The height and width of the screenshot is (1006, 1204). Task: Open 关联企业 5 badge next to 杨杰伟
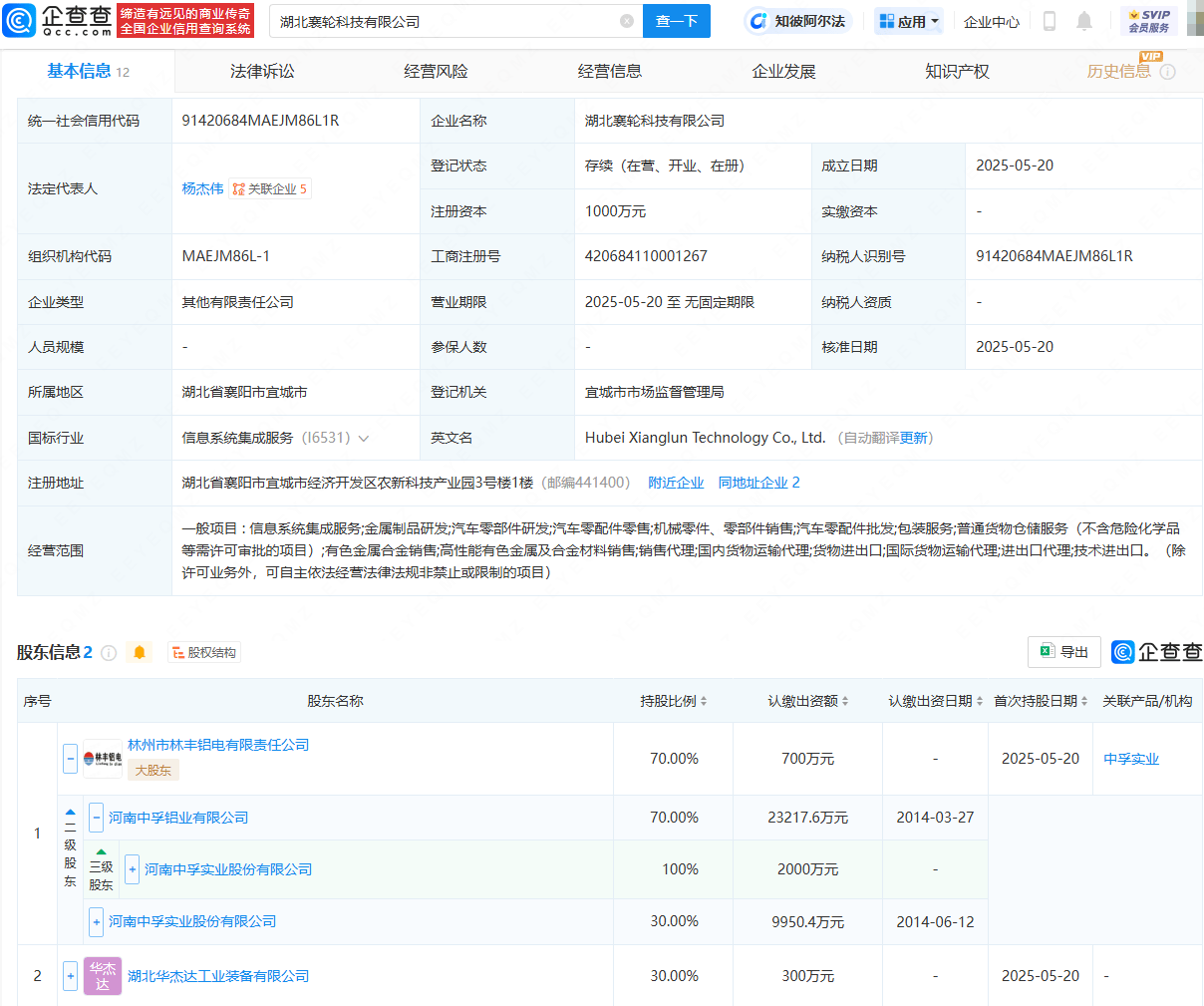point(270,188)
